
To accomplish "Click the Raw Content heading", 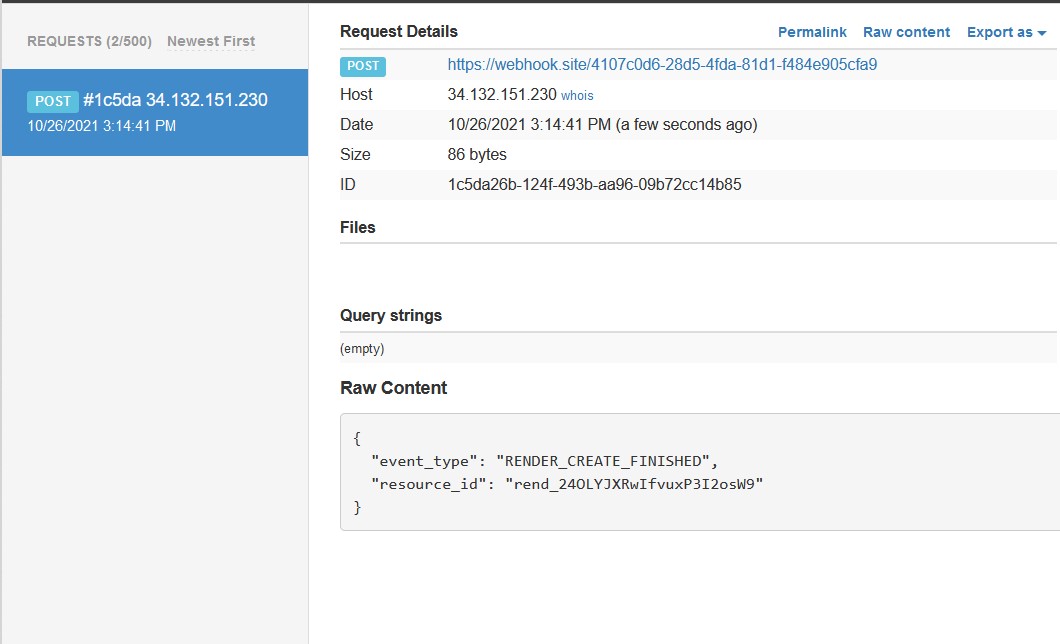I will click(393, 388).
